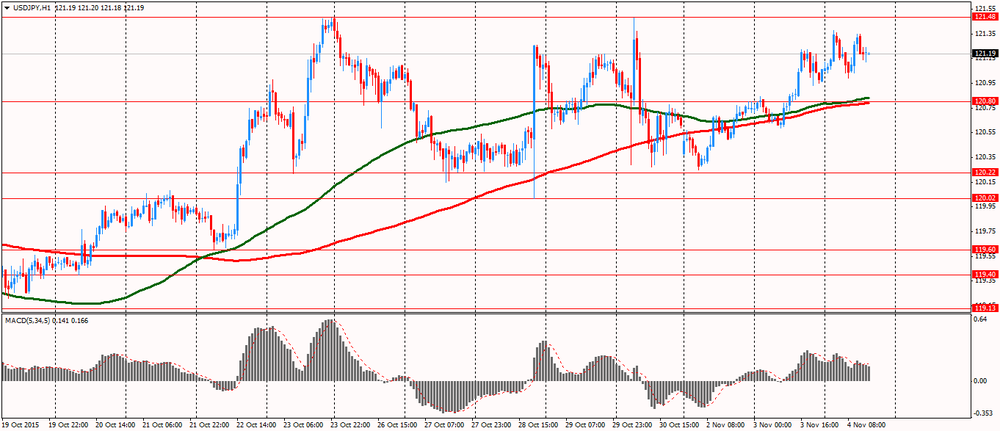
Task: Click the -0.353 value on the MACD scale
Action: point(983,414)
